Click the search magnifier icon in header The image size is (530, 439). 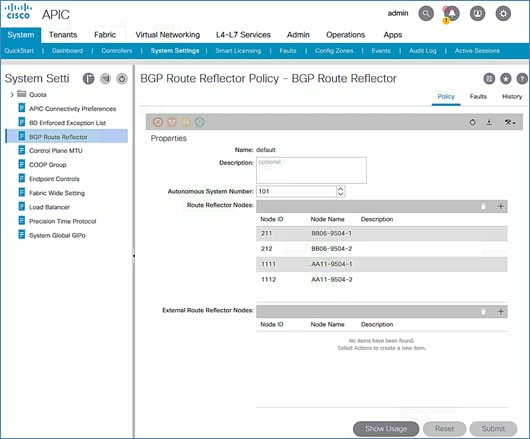coord(426,14)
